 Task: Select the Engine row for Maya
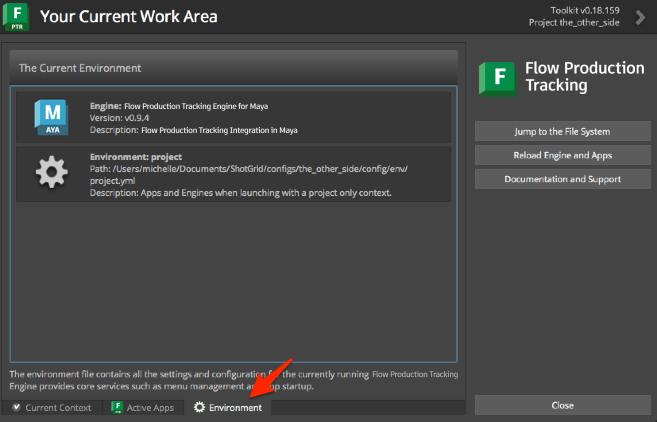coord(233,117)
